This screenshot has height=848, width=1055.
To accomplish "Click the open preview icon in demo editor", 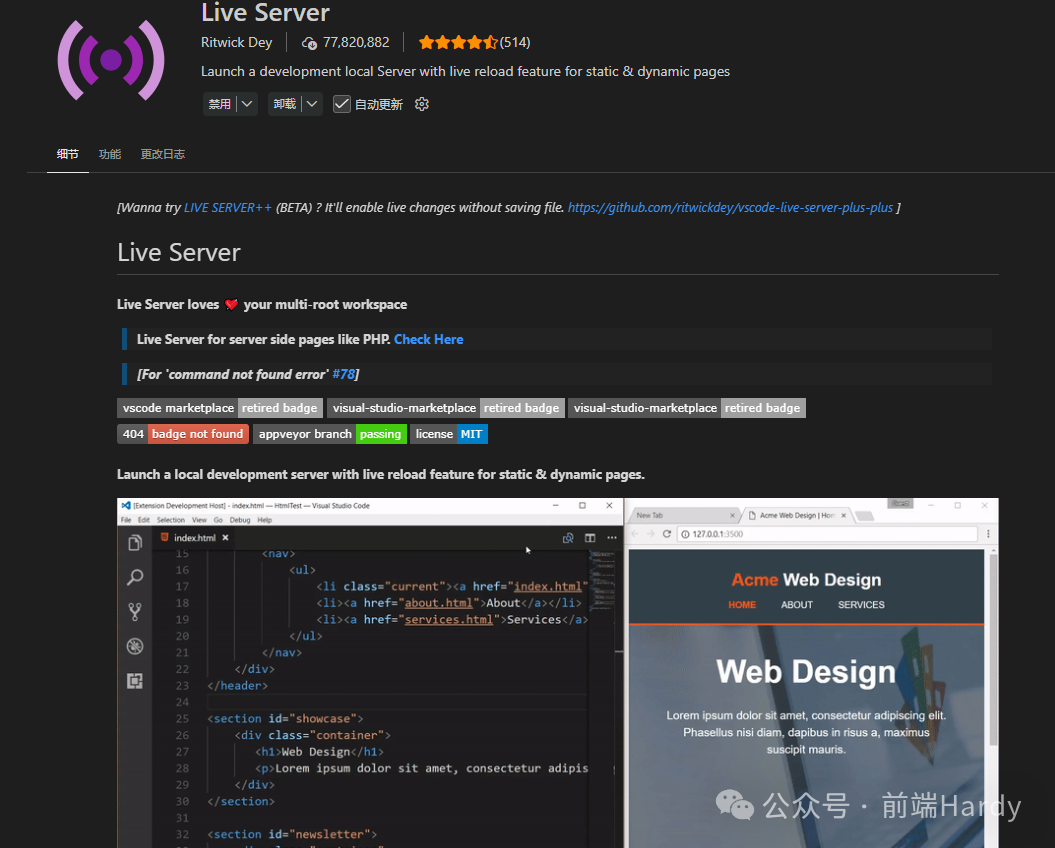I will 568,538.
